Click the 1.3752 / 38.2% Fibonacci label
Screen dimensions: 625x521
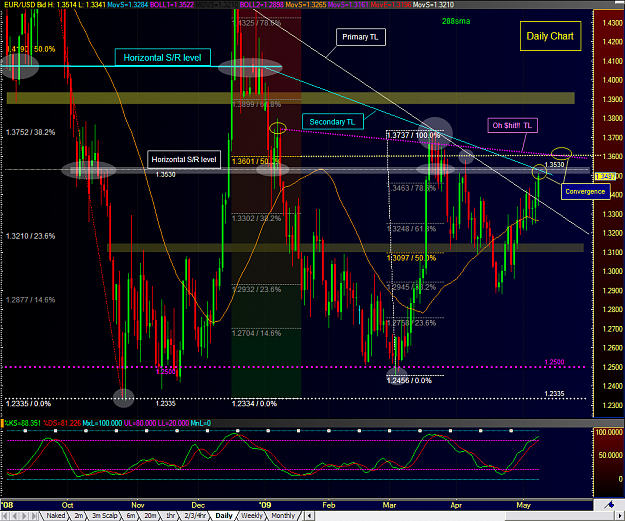tap(30, 132)
